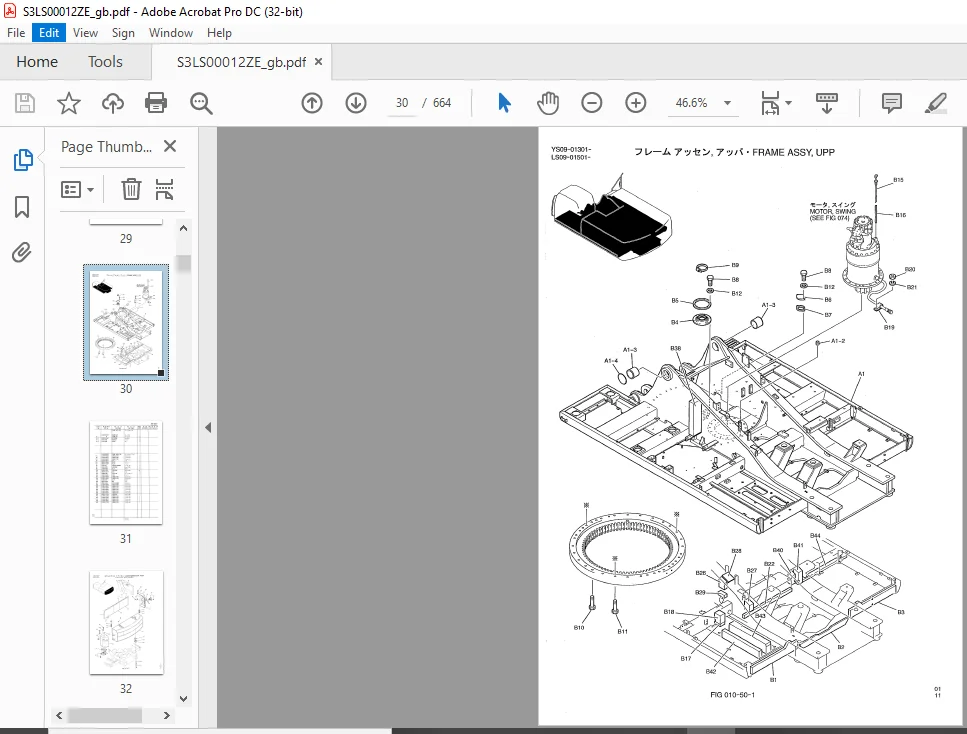Viewport: 967px width, 734px height.
Task: Upload the file using the cloud icon
Action: coord(113,103)
